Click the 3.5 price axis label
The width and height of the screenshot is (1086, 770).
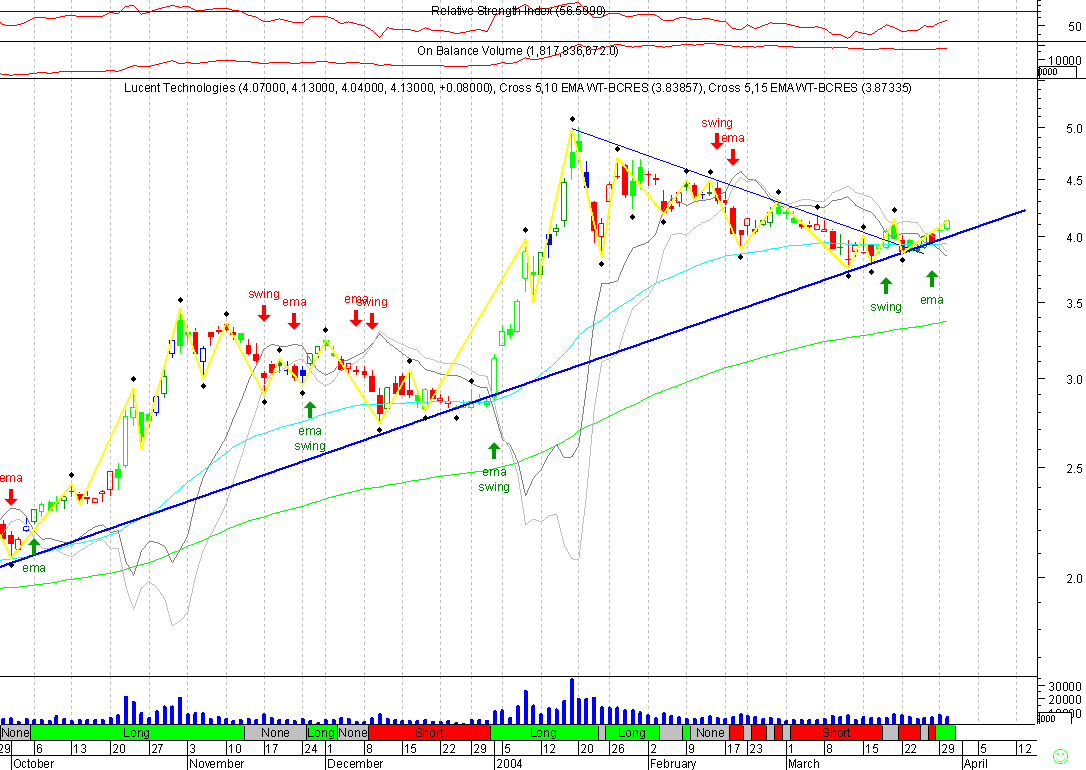[x=1074, y=303]
